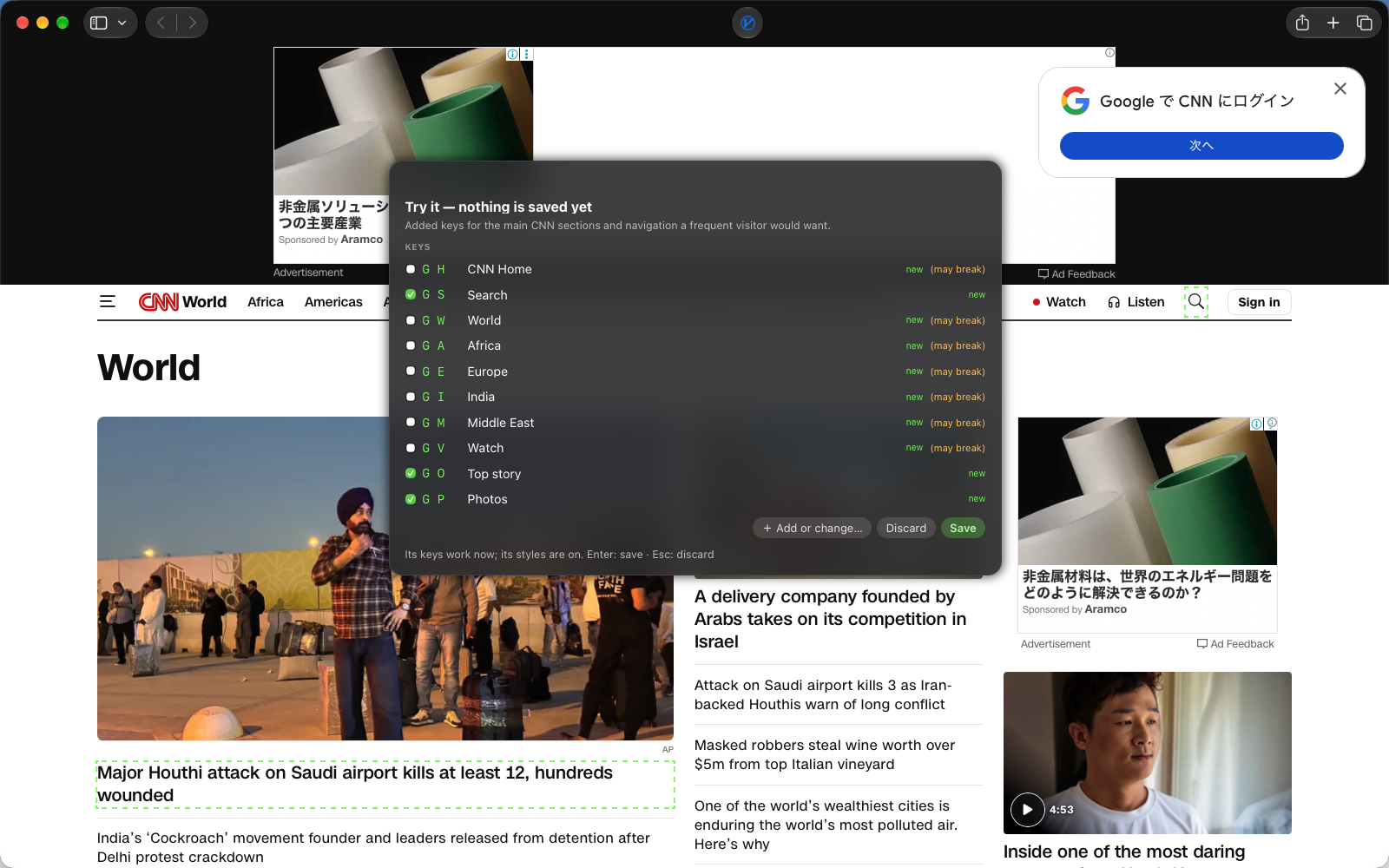This screenshot has width=1389, height=868.
Task: Enable the G E Europe key
Action: (x=411, y=371)
